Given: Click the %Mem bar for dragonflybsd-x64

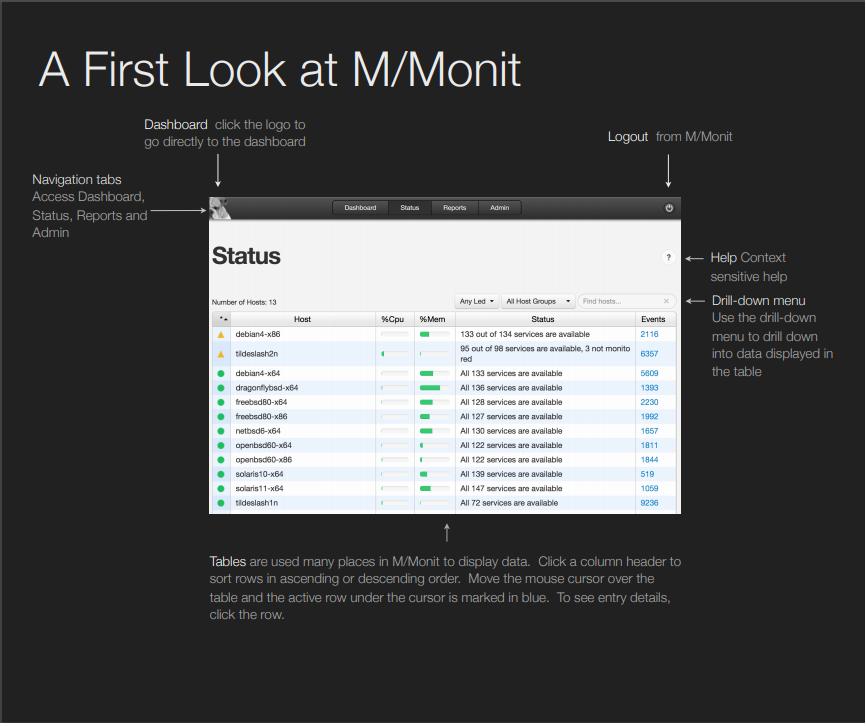Looking at the screenshot, I should tap(431, 388).
